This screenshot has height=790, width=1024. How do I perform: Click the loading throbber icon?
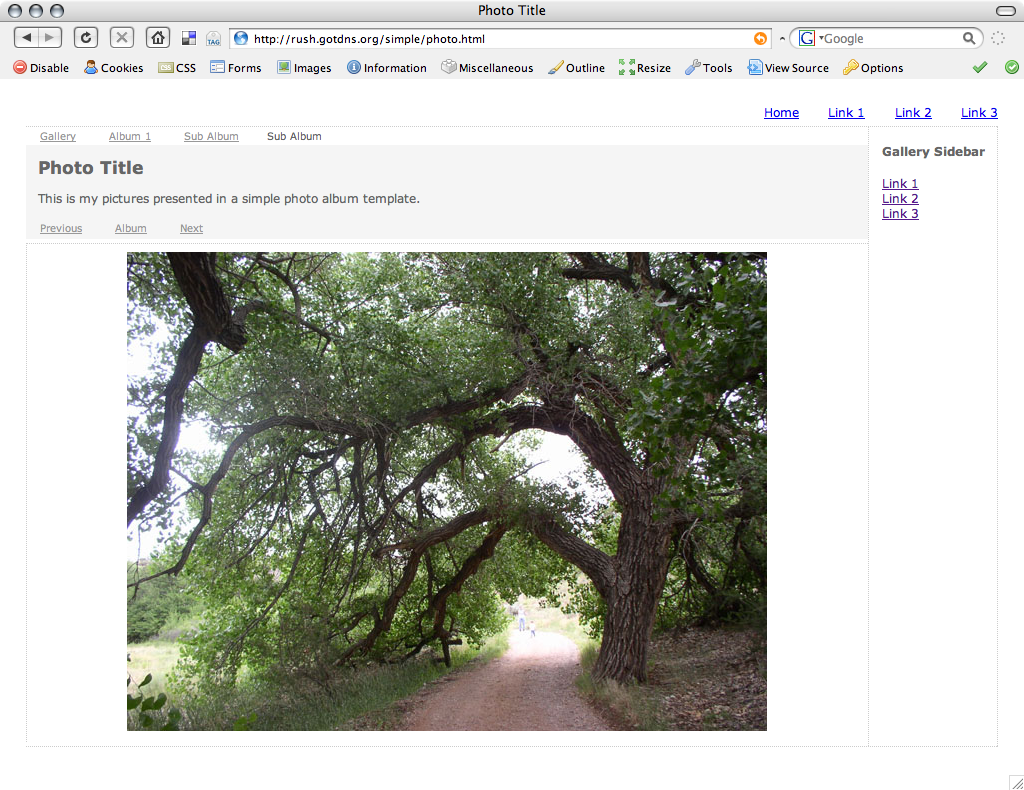pos(998,39)
